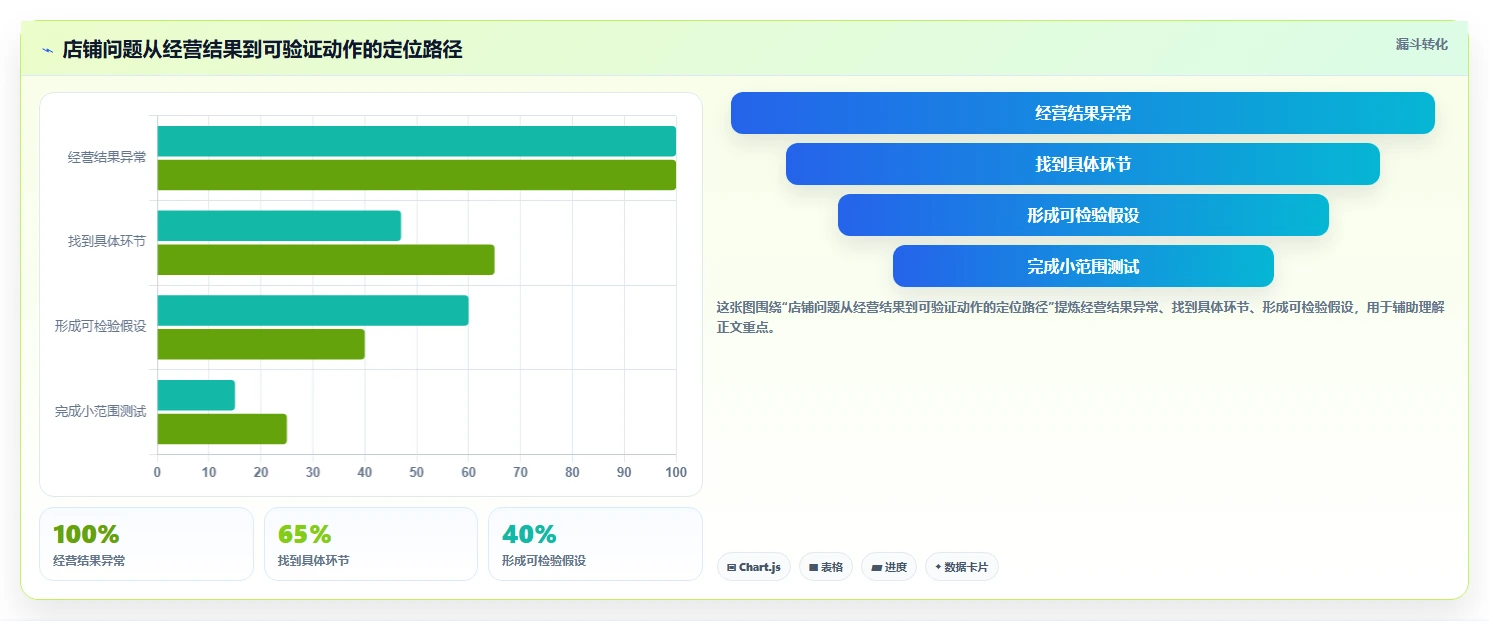This screenshot has width=1489, height=621.
Task: Click the teal bar for 完成小范围测试
Action: 196,395
